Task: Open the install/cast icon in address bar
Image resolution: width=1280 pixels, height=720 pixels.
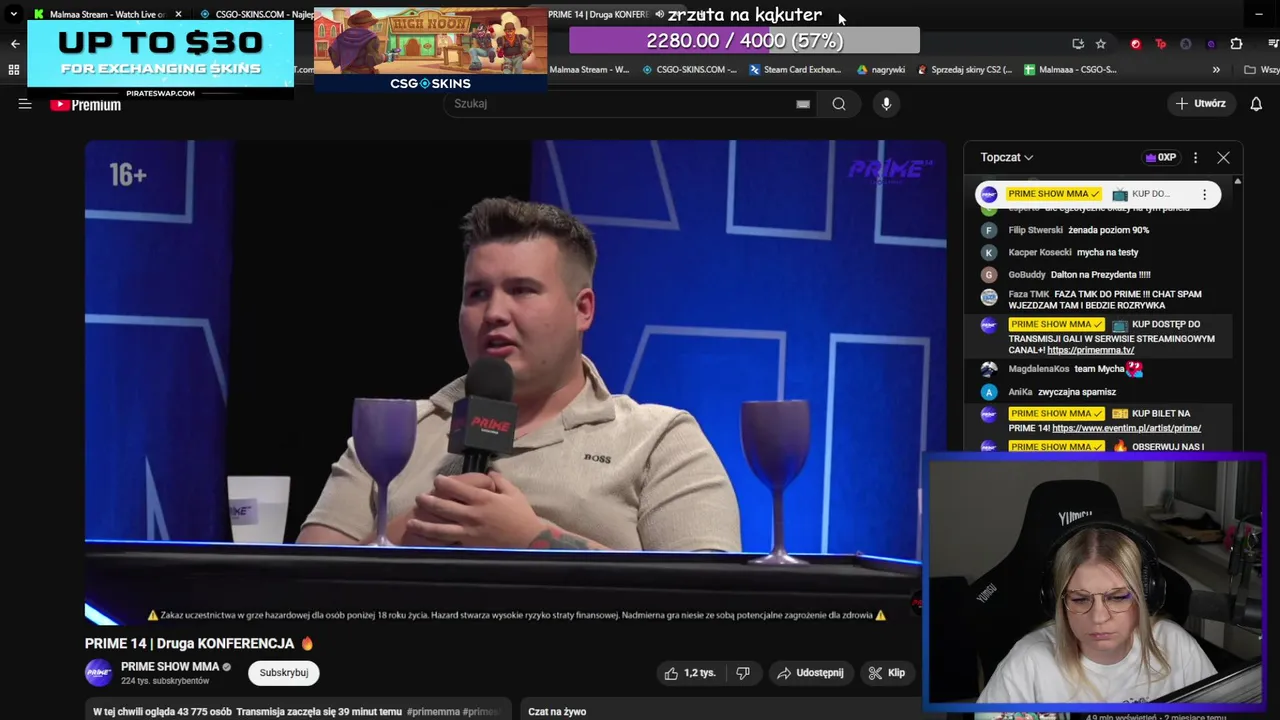Action: point(1077,44)
